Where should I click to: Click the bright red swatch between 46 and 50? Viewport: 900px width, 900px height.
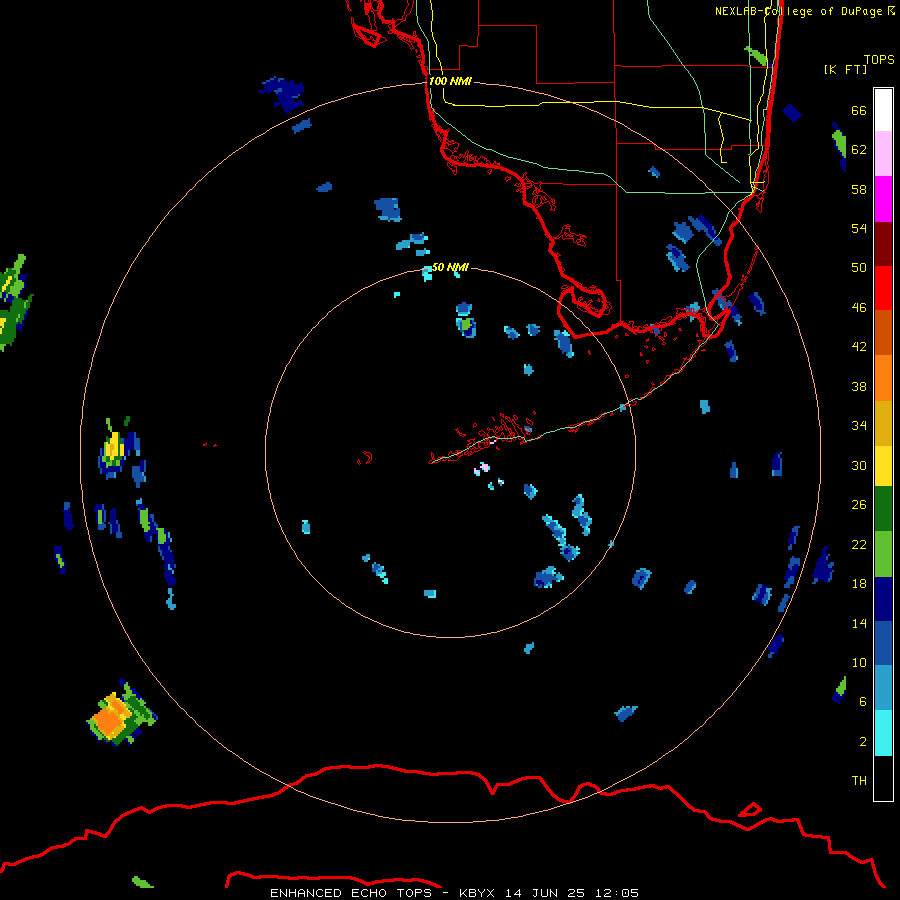pyautogui.click(x=883, y=288)
